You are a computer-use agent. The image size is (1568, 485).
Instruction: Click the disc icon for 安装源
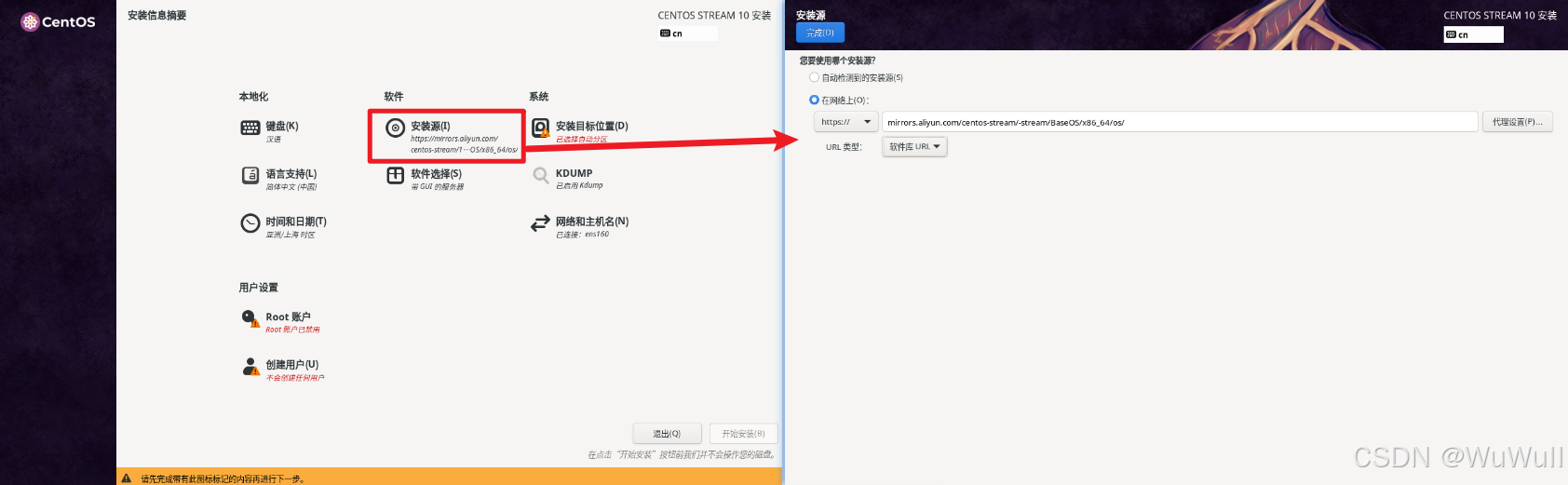[x=396, y=128]
